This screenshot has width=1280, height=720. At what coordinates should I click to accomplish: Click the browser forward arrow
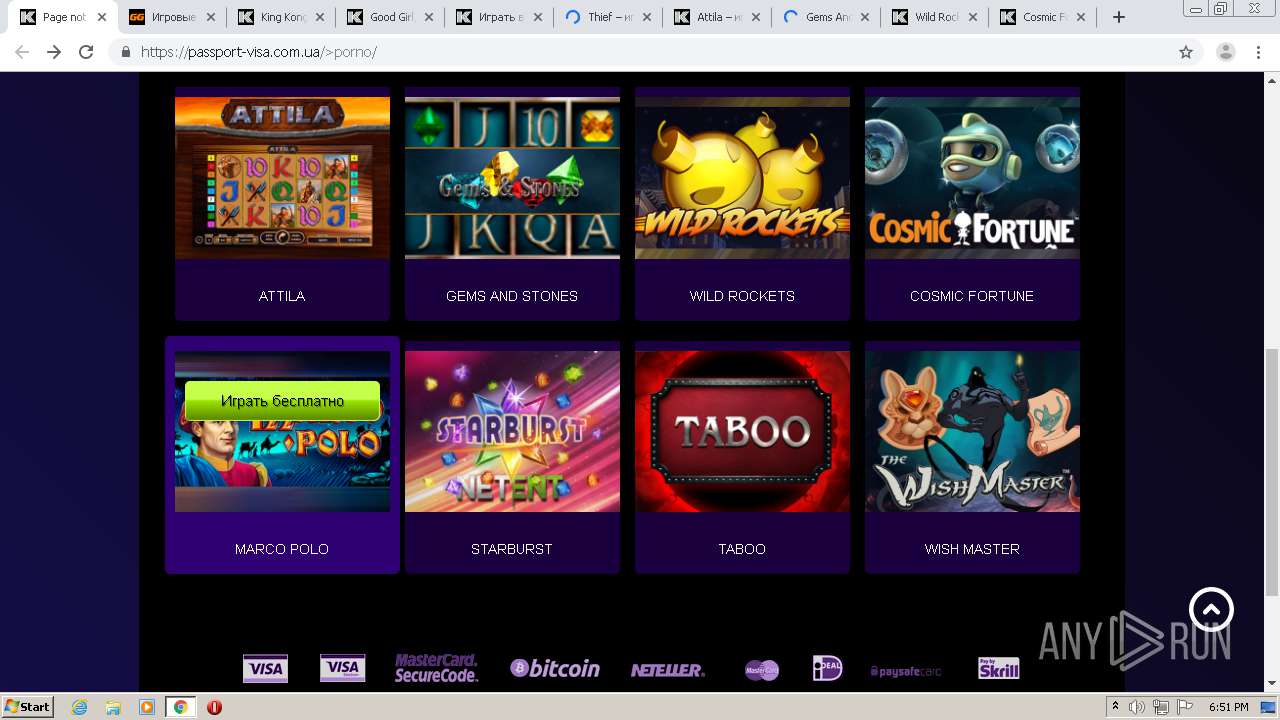point(54,52)
